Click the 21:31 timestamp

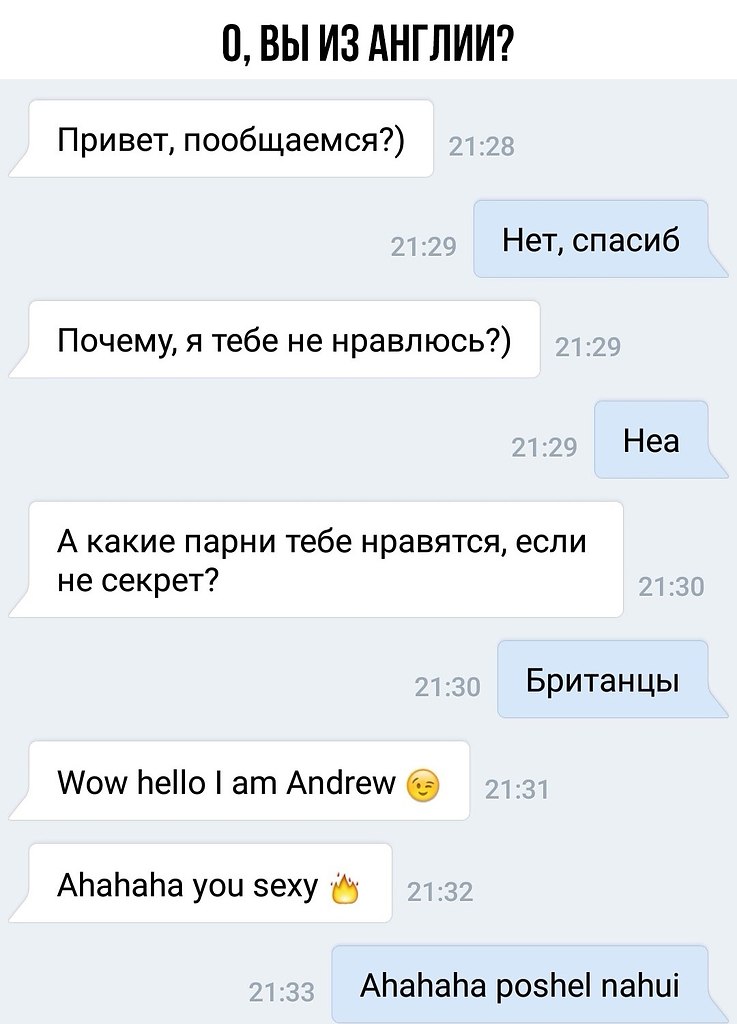(517, 790)
